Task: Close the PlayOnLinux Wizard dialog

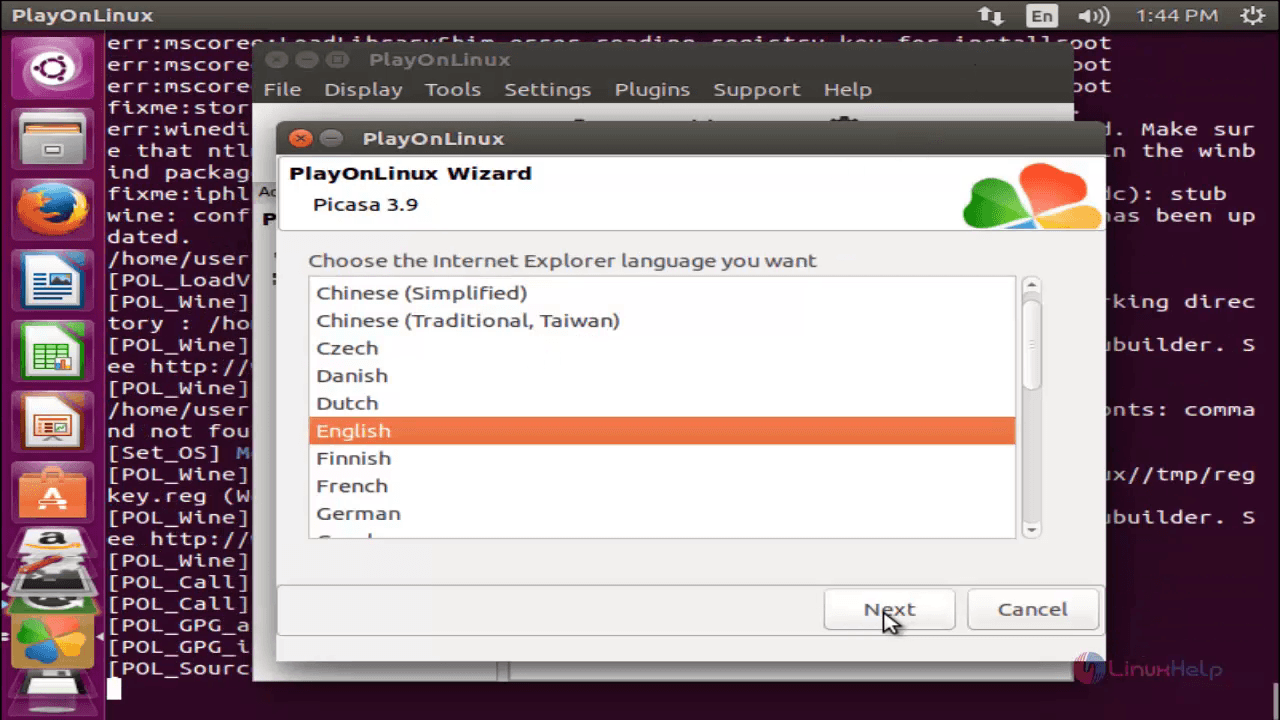Action: pyautogui.click(x=301, y=139)
